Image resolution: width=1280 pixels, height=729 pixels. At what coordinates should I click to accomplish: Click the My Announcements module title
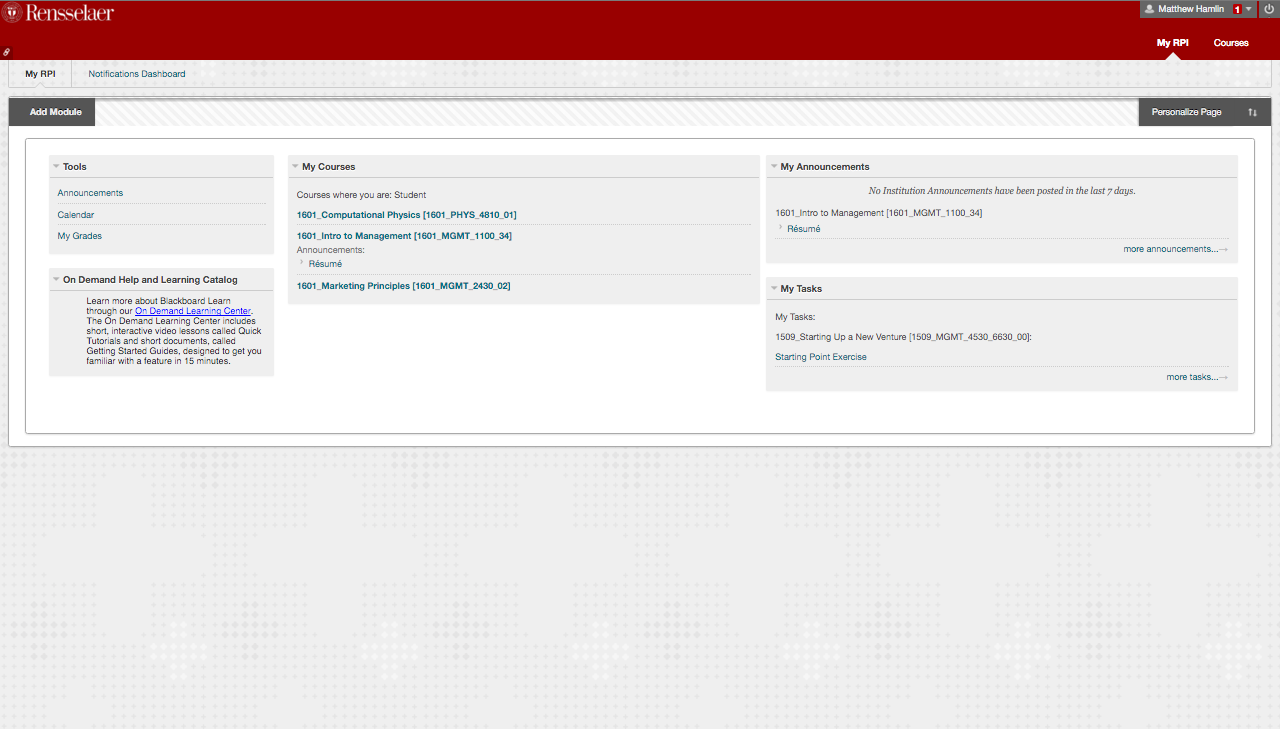[825, 167]
